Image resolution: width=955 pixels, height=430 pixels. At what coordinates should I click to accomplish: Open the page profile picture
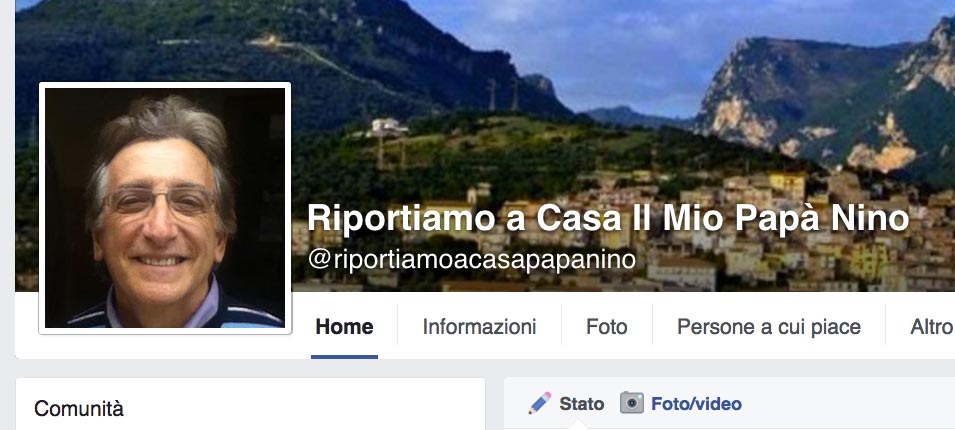[164, 208]
